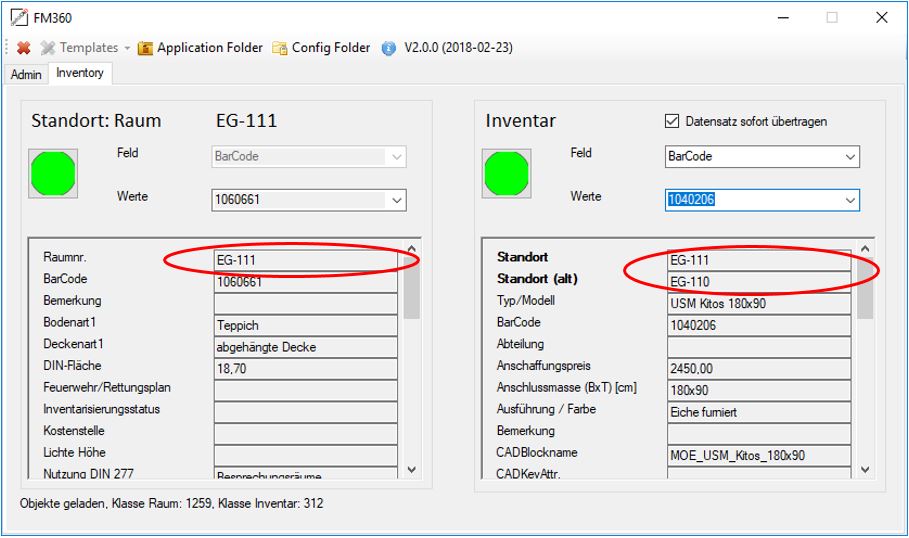Click the room list scrollbar thumb
909x538 pixels.
(412, 288)
